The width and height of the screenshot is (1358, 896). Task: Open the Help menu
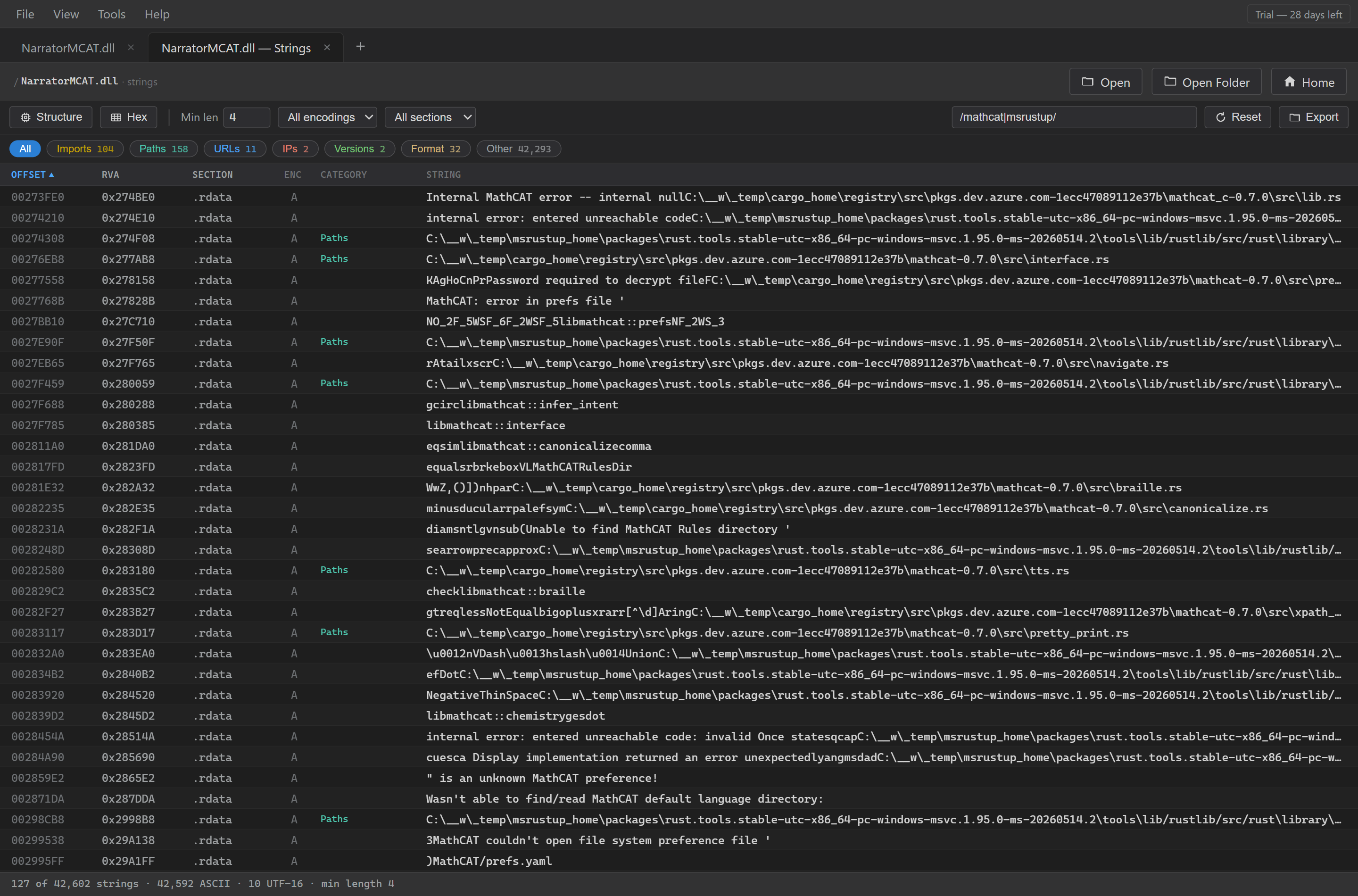point(157,14)
